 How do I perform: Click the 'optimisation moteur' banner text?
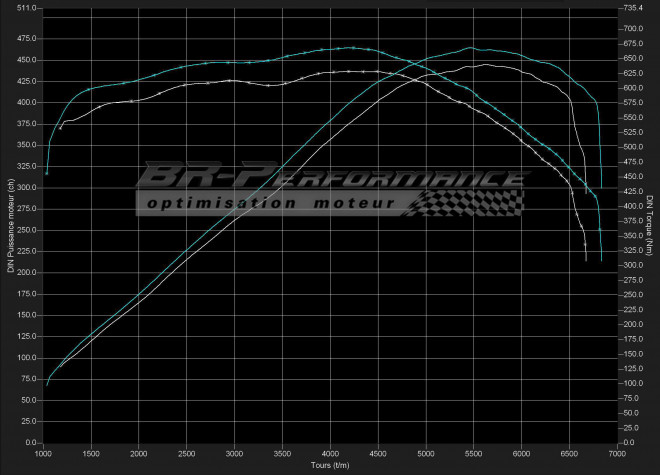(x=268, y=203)
